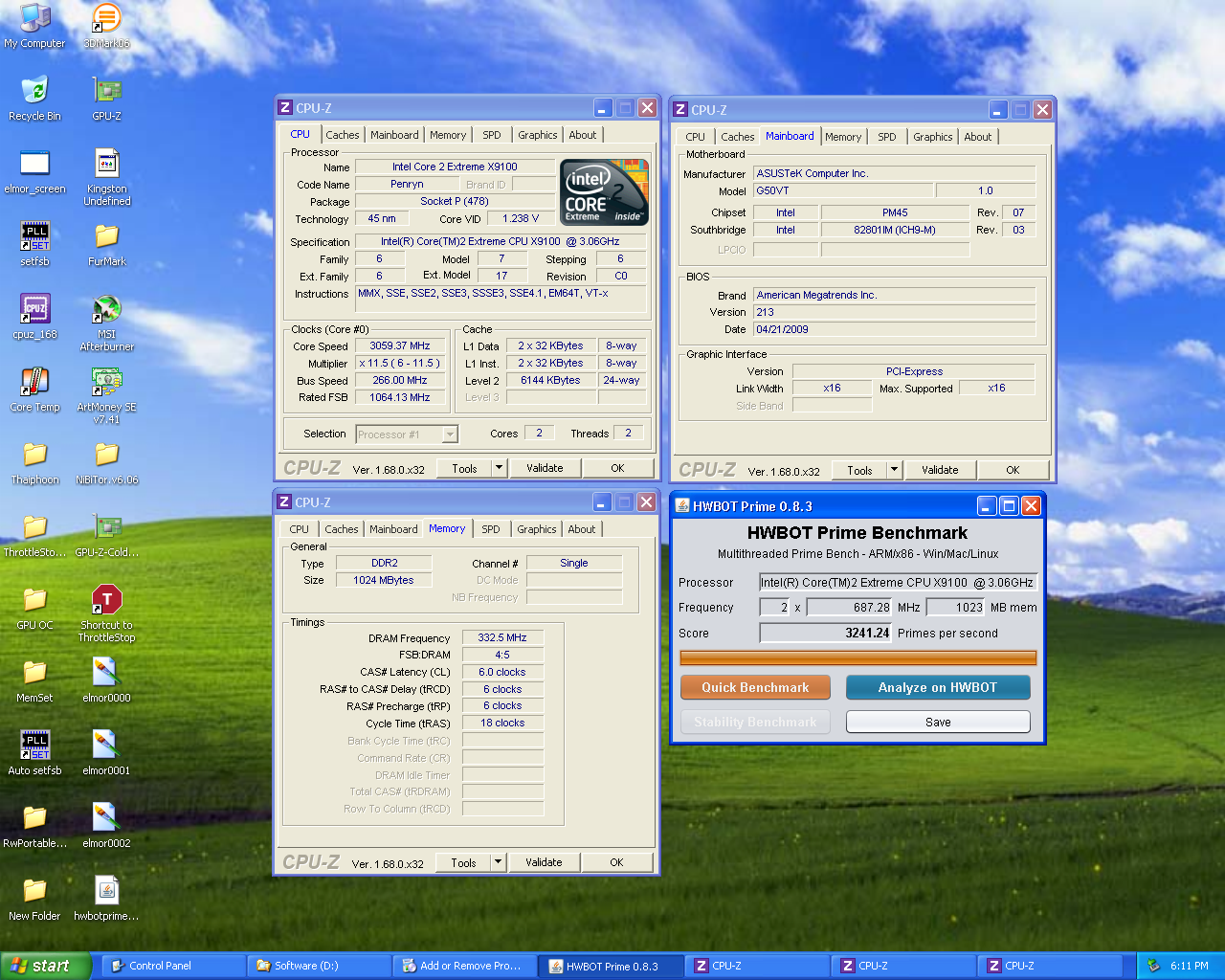
Task: Launch the GPU-Z desktop icon
Action: coord(106,99)
